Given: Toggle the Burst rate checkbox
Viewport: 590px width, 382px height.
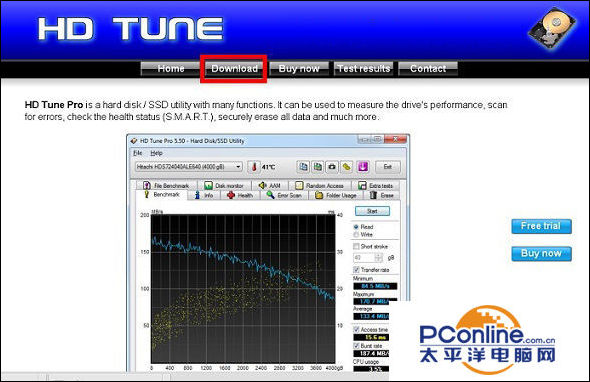Looking at the screenshot, I should 356,346.
